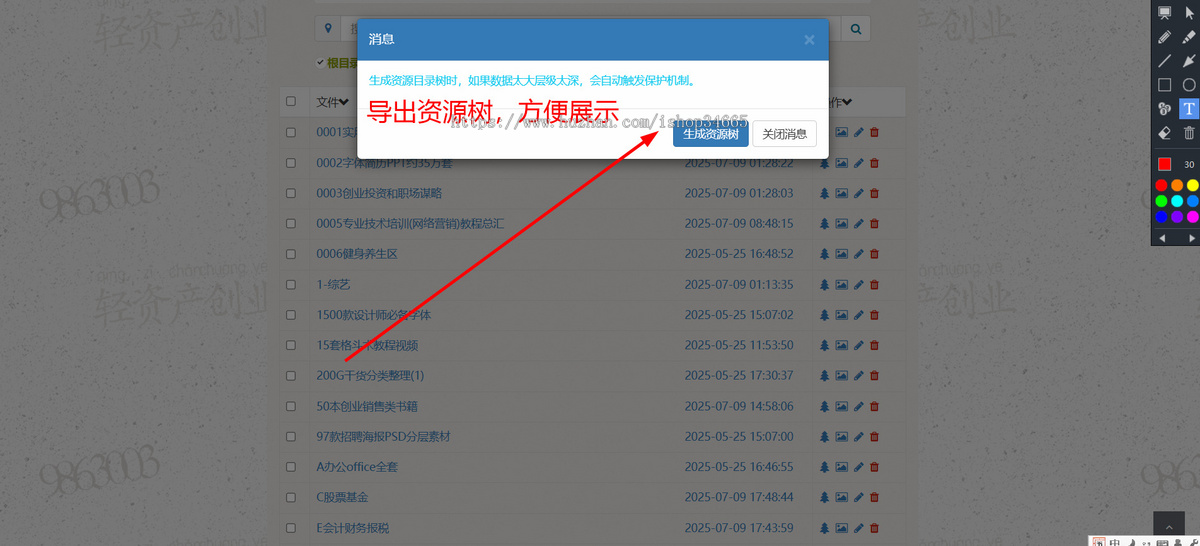Open the 0005专业技术培训(网络营销)教程总汇 link
This screenshot has width=1200, height=546.
tap(410, 223)
